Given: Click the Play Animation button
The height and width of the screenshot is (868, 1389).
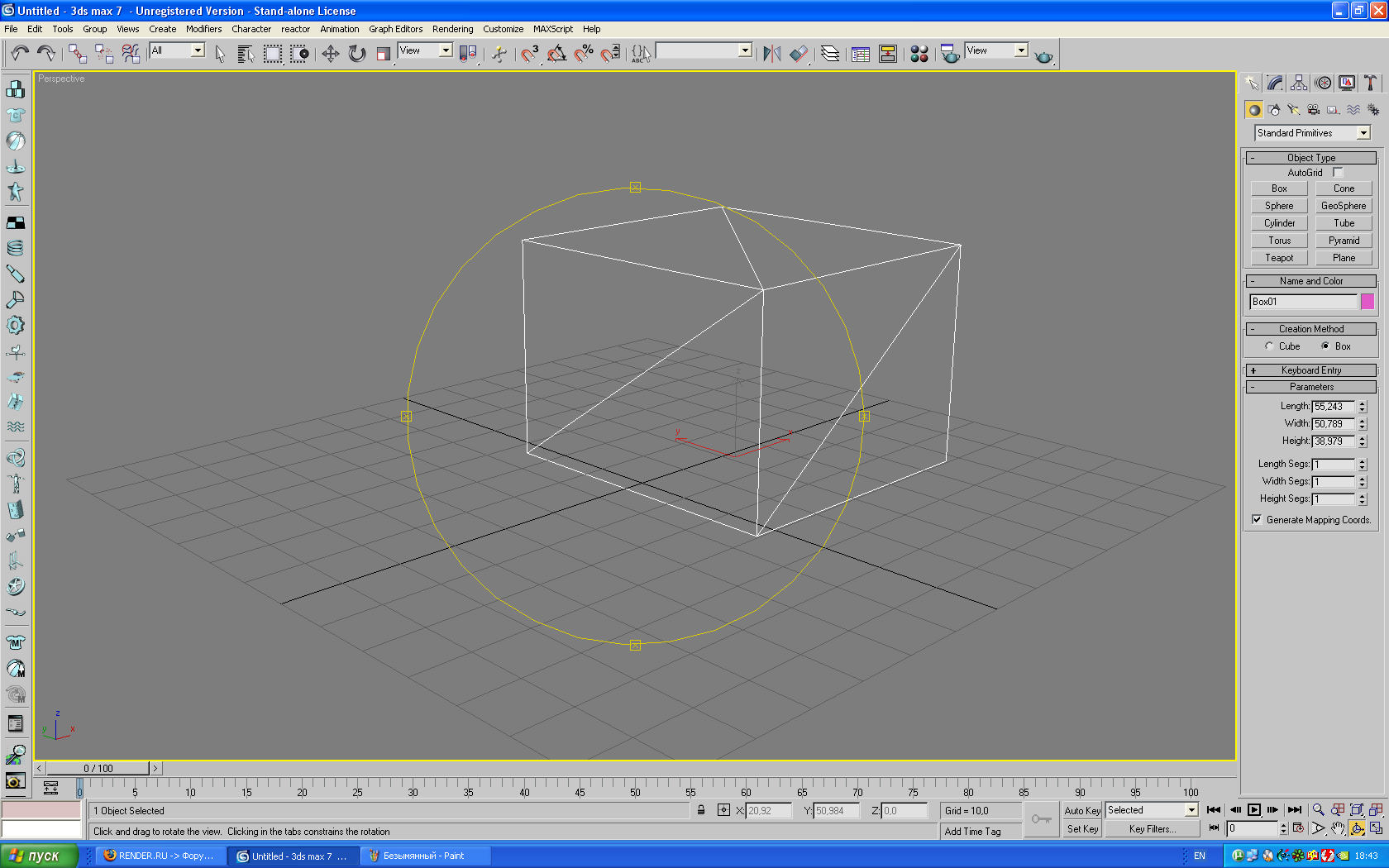Looking at the screenshot, I should tap(1254, 810).
